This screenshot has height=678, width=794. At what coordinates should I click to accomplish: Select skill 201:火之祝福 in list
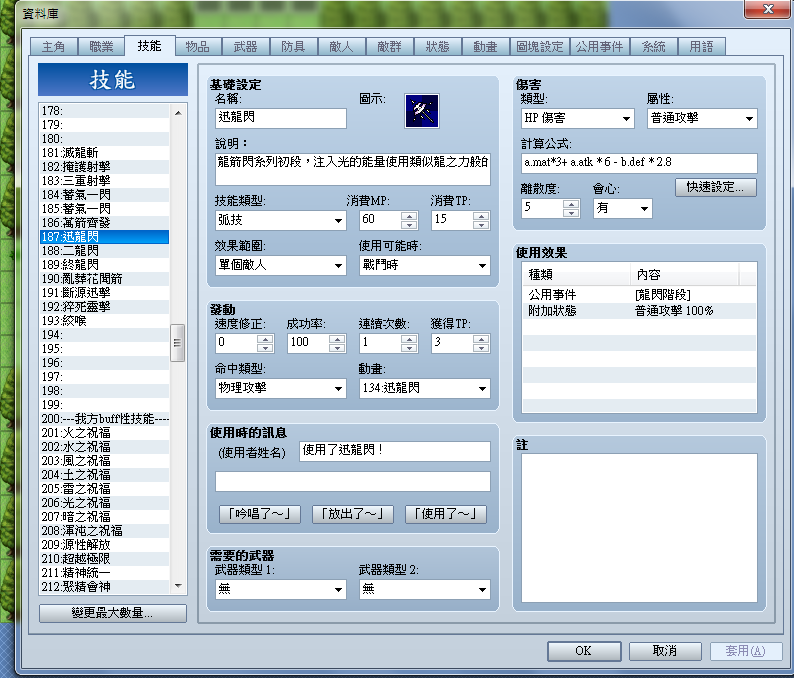(x=104, y=433)
